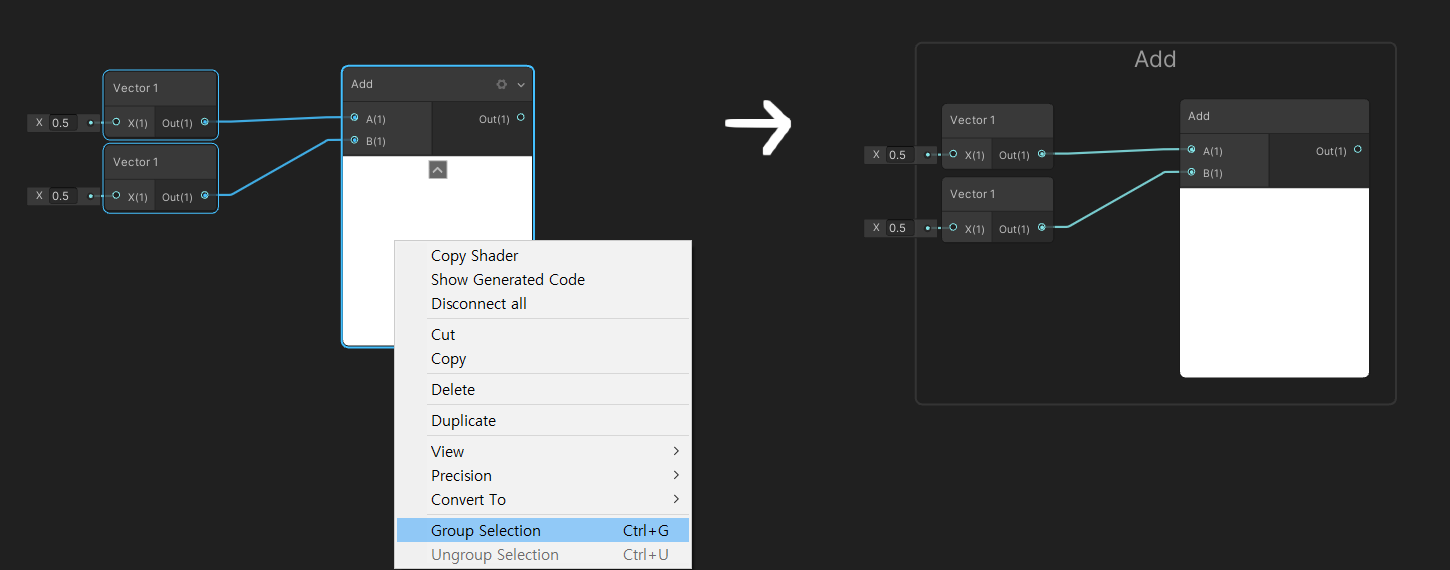Screen dimensions: 1450x570
Task: Click Out(1) port of selected Vector 1 wired to A(1)
Action: (x=205, y=122)
